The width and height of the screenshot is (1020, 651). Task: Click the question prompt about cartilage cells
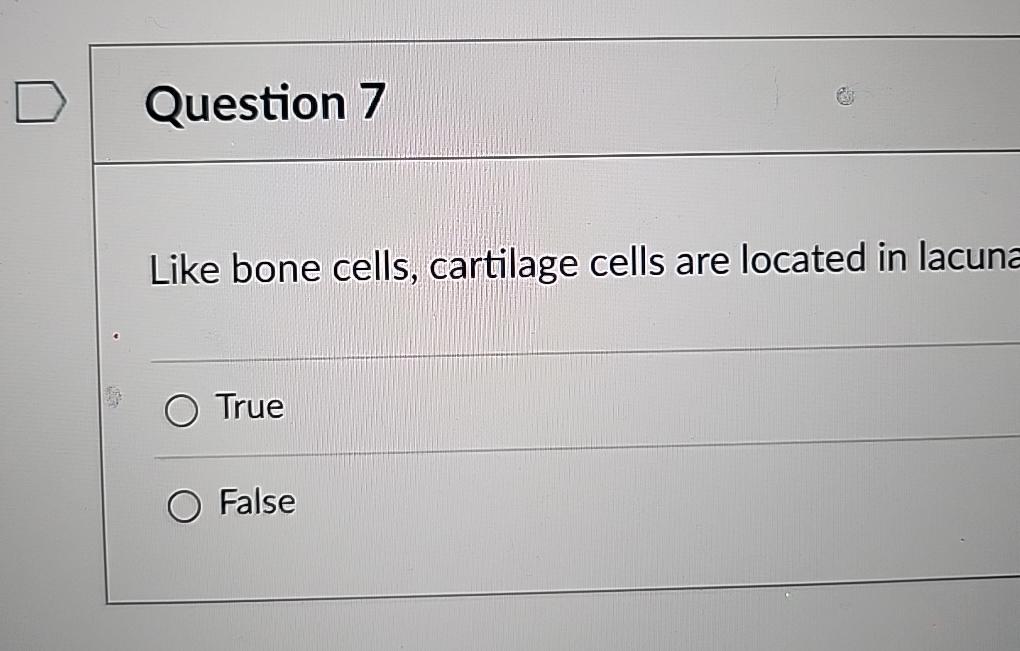[x=580, y=264]
